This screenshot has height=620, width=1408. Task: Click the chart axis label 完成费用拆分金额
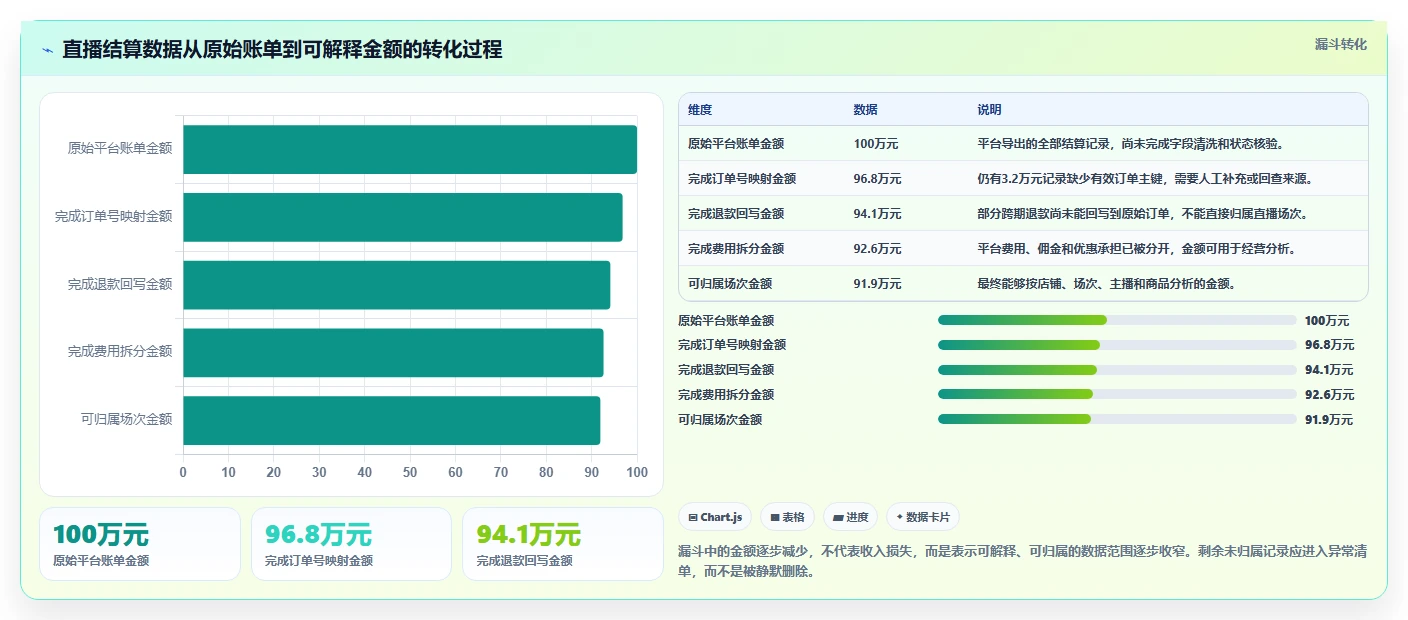[120, 351]
